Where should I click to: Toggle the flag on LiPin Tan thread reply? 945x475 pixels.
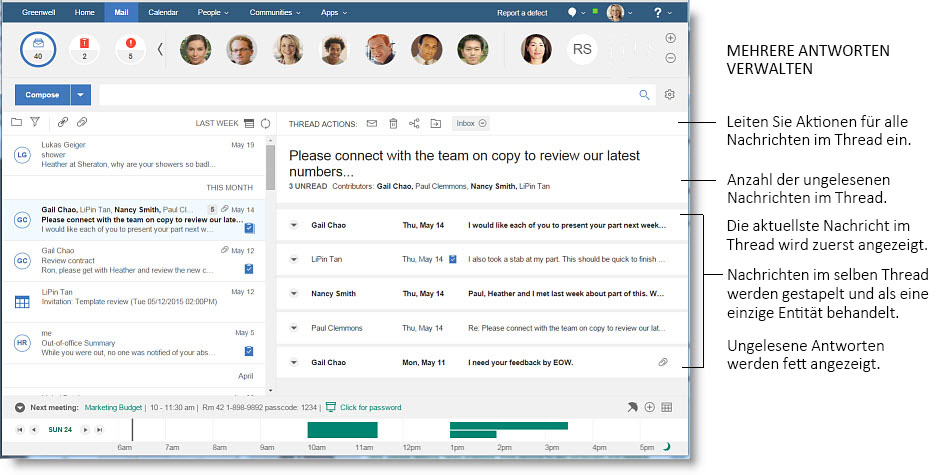(453, 259)
